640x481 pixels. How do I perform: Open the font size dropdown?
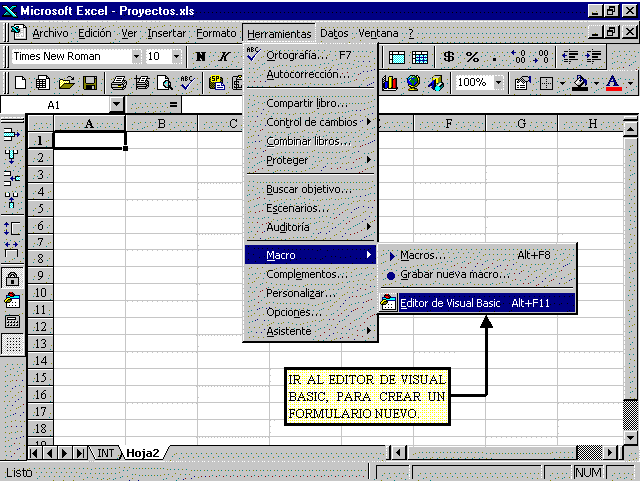point(176,57)
